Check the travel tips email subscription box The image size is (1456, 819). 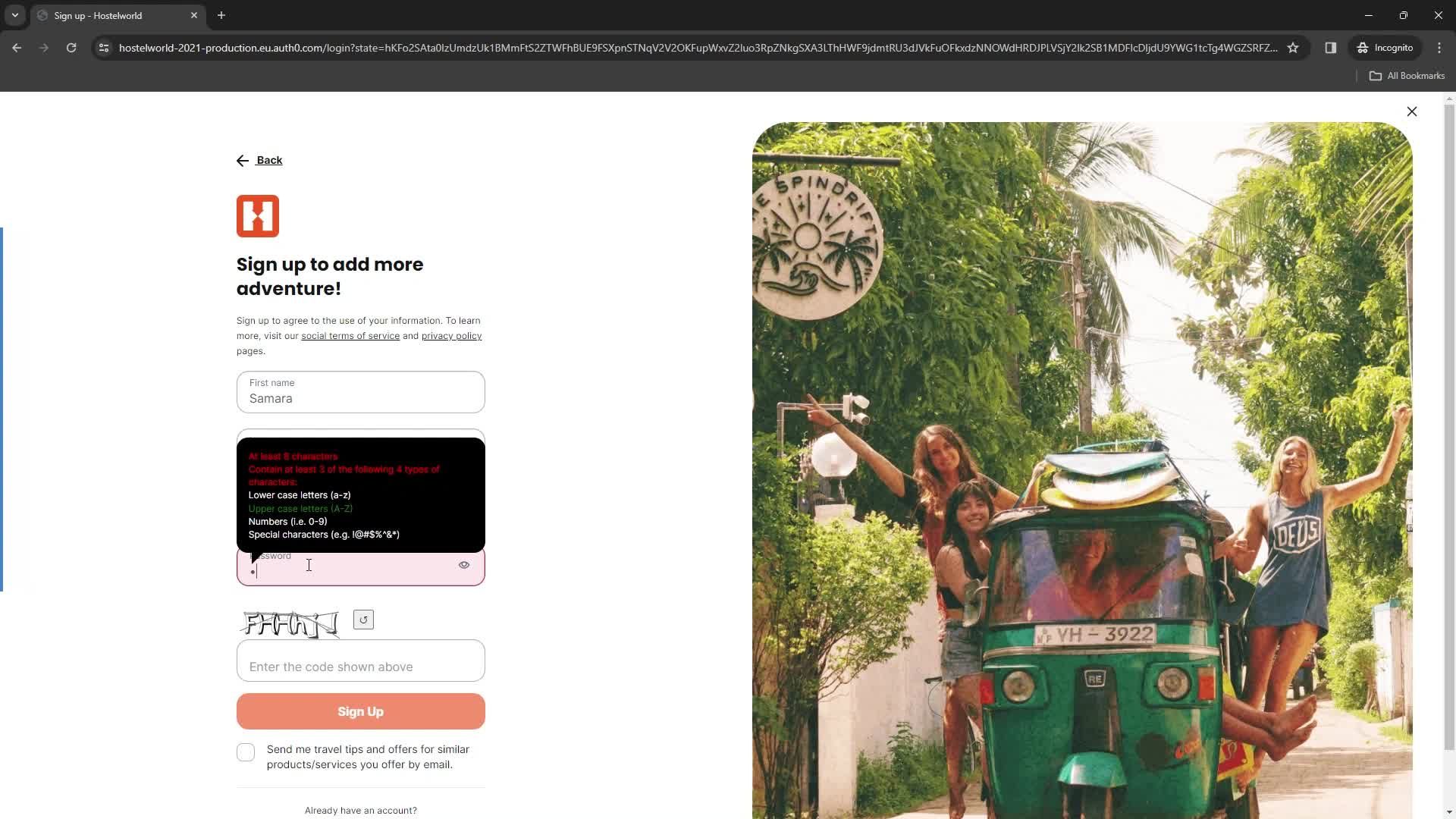click(246, 750)
